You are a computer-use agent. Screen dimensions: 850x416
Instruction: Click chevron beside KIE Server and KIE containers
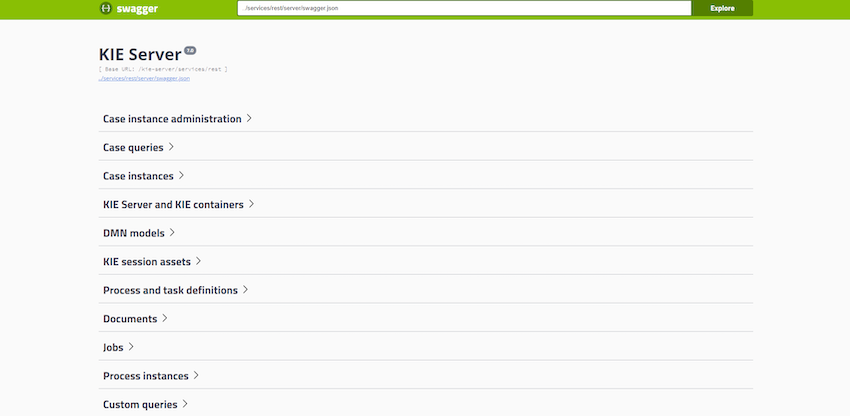coord(252,204)
